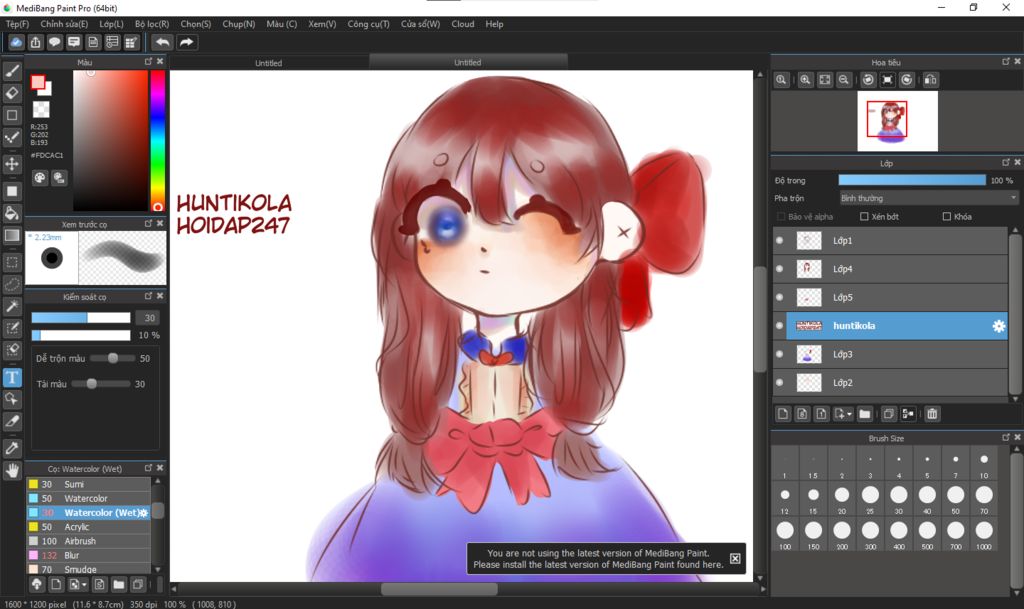This screenshot has width=1024, height=609.
Task: Open the Xem(V) menu
Action: 322,24
